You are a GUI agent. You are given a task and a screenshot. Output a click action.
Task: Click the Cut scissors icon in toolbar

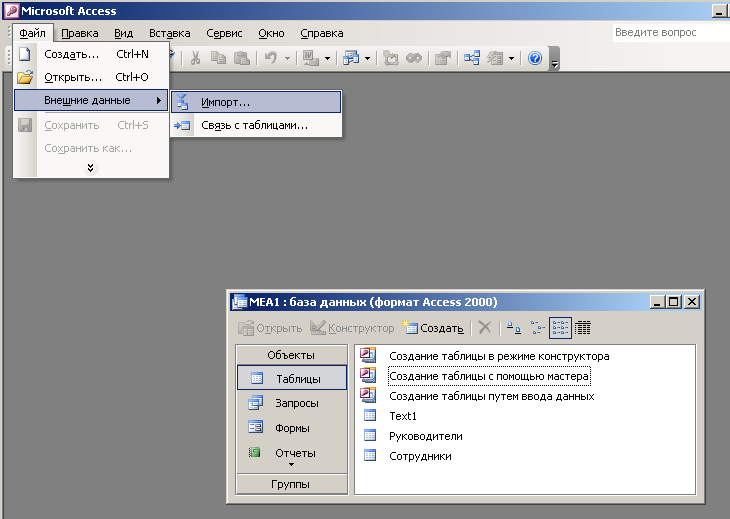(x=196, y=58)
